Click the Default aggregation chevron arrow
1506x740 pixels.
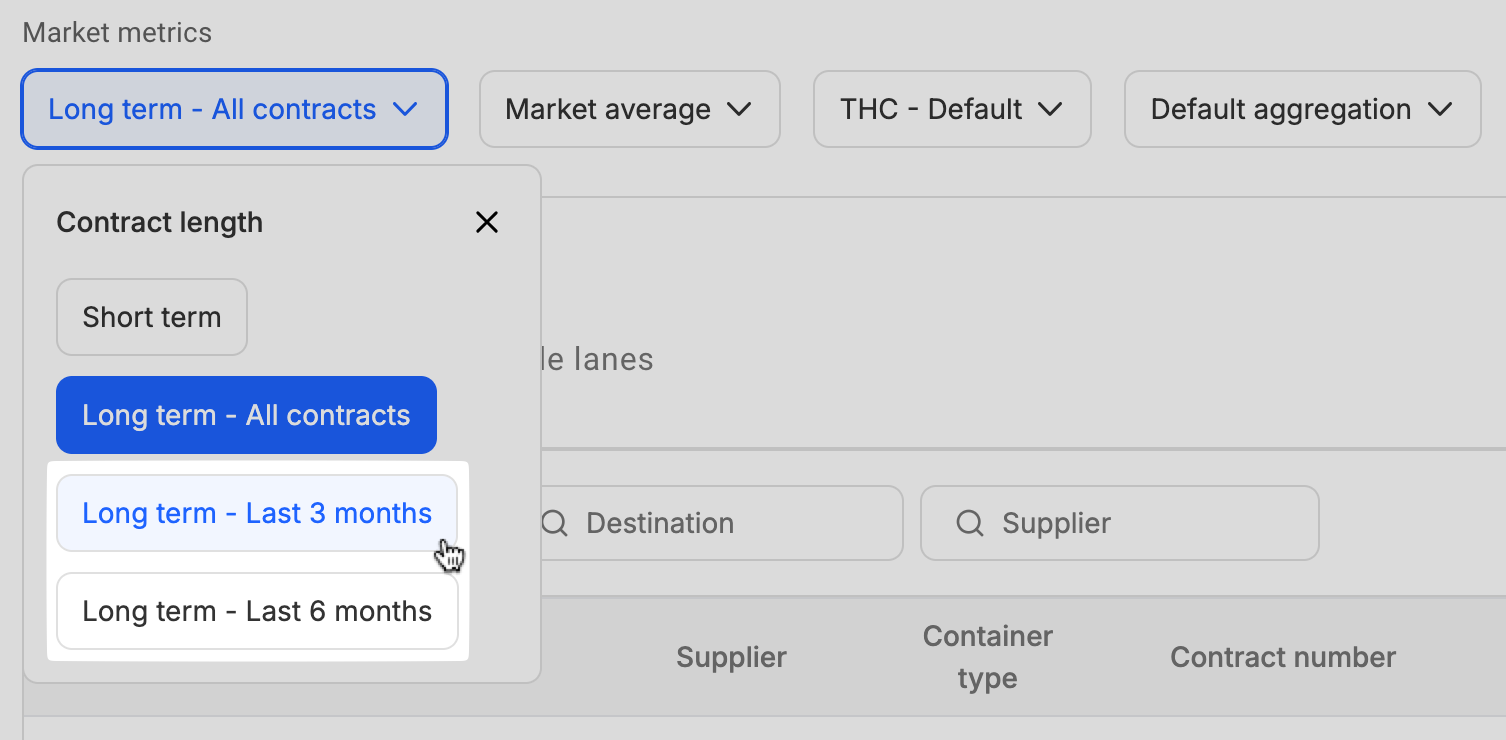1440,109
